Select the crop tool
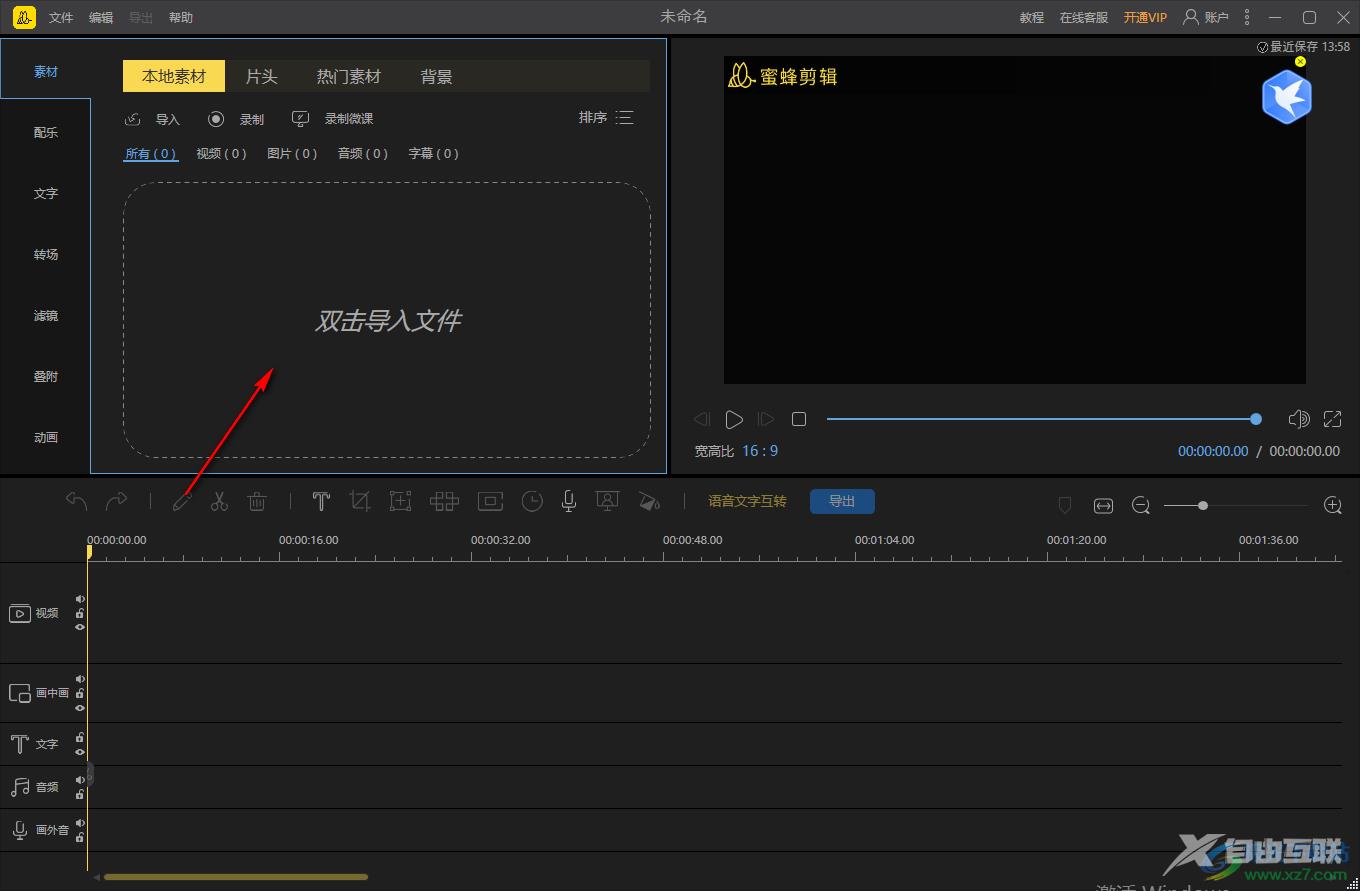This screenshot has width=1360, height=891. click(360, 501)
